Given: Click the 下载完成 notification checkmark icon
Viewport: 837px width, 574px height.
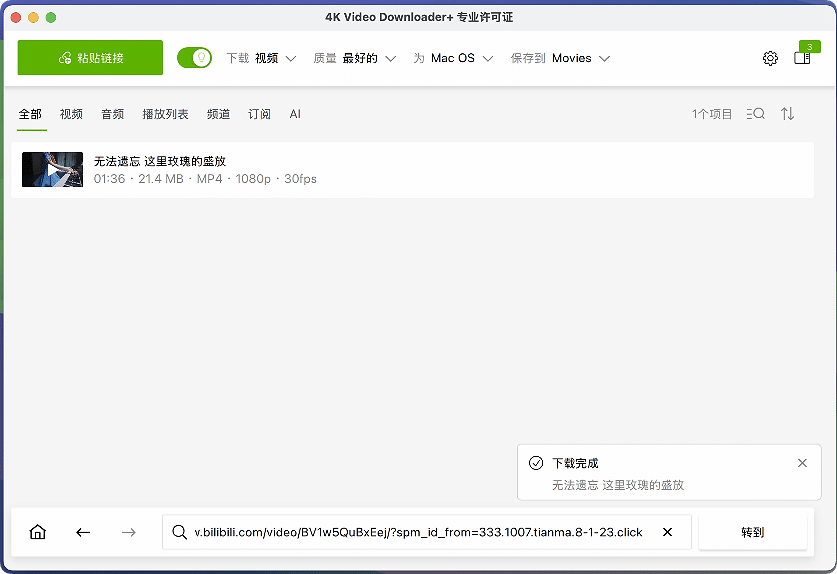Looking at the screenshot, I should pyautogui.click(x=536, y=463).
